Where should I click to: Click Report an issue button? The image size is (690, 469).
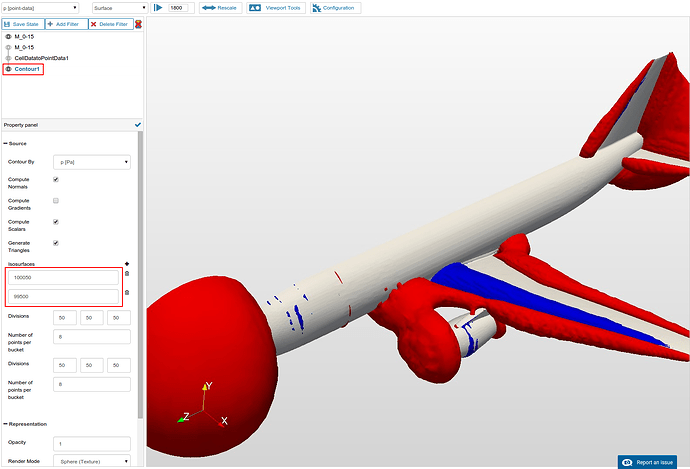click(647, 462)
